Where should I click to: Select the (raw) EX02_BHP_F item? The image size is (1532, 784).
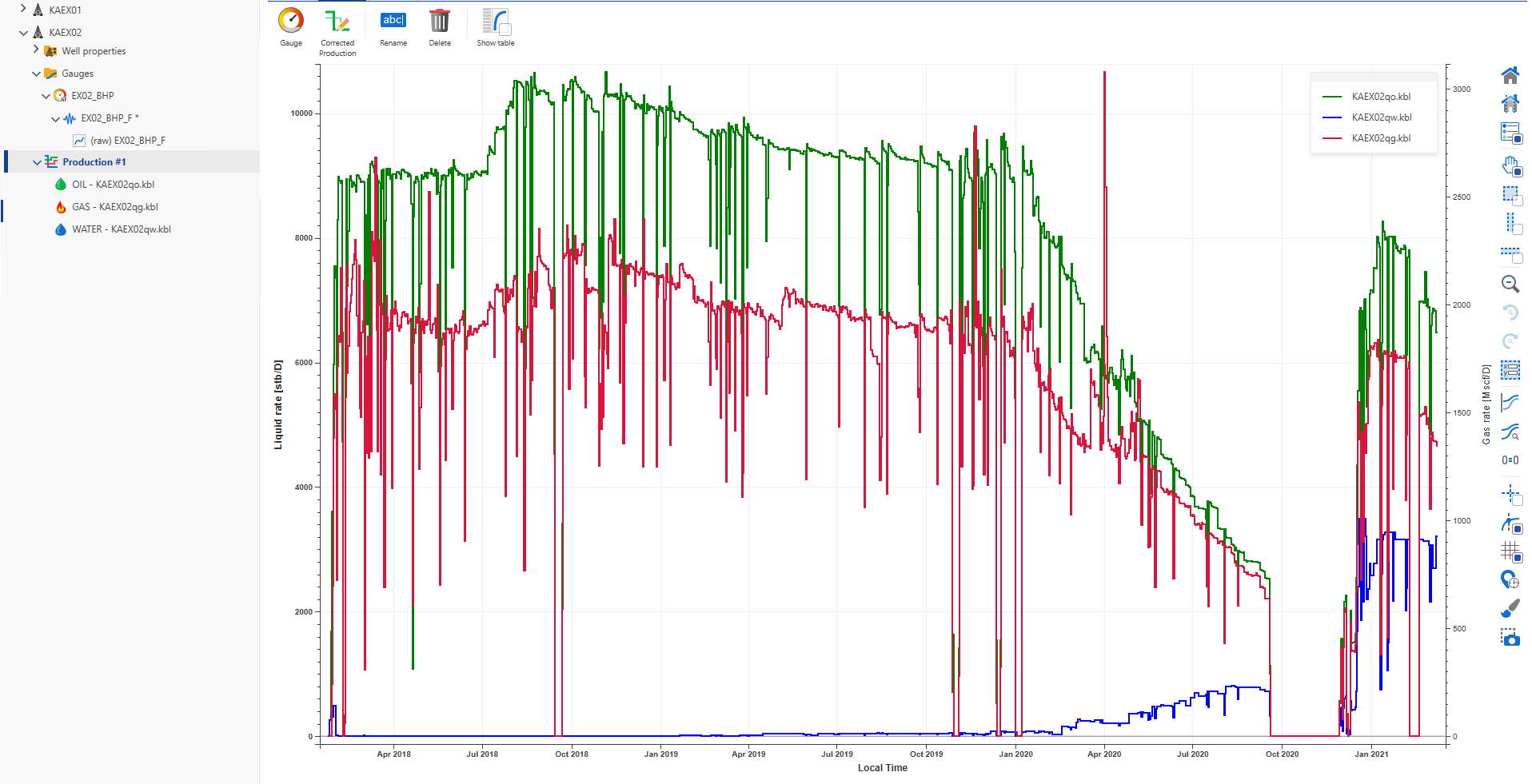click(x=127, y=141)
